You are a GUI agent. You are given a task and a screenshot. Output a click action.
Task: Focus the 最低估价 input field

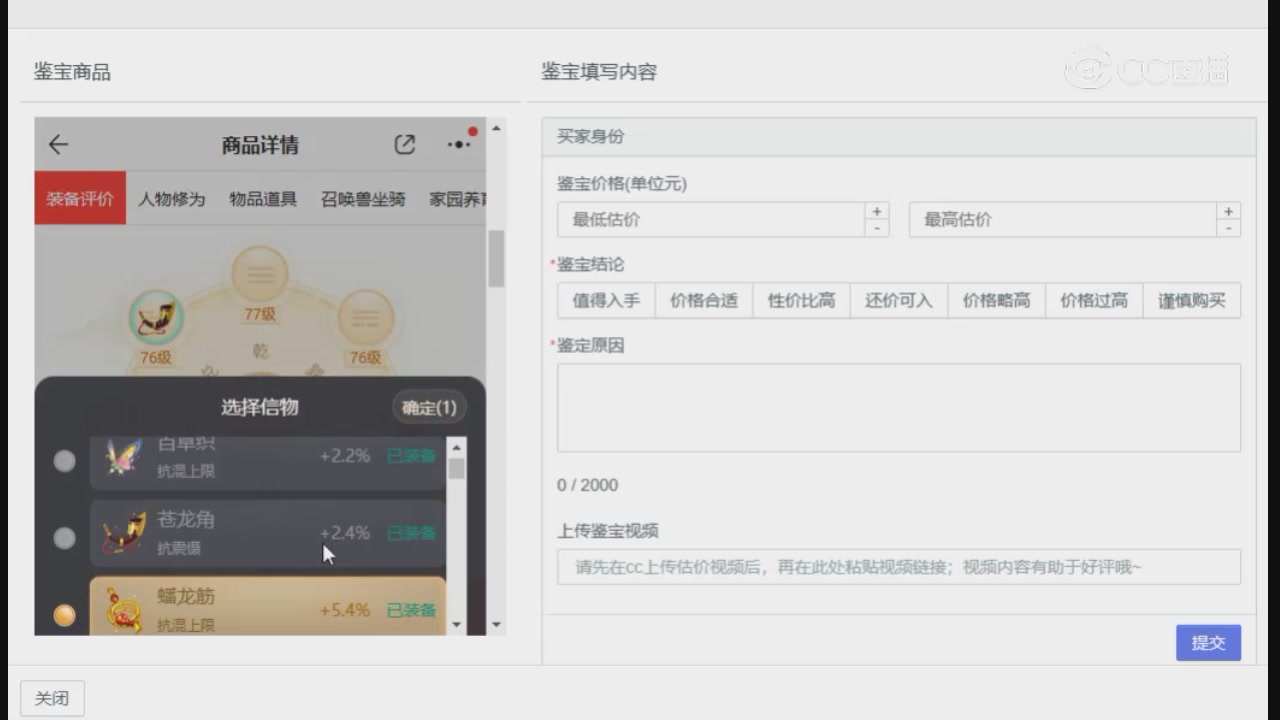710,219
